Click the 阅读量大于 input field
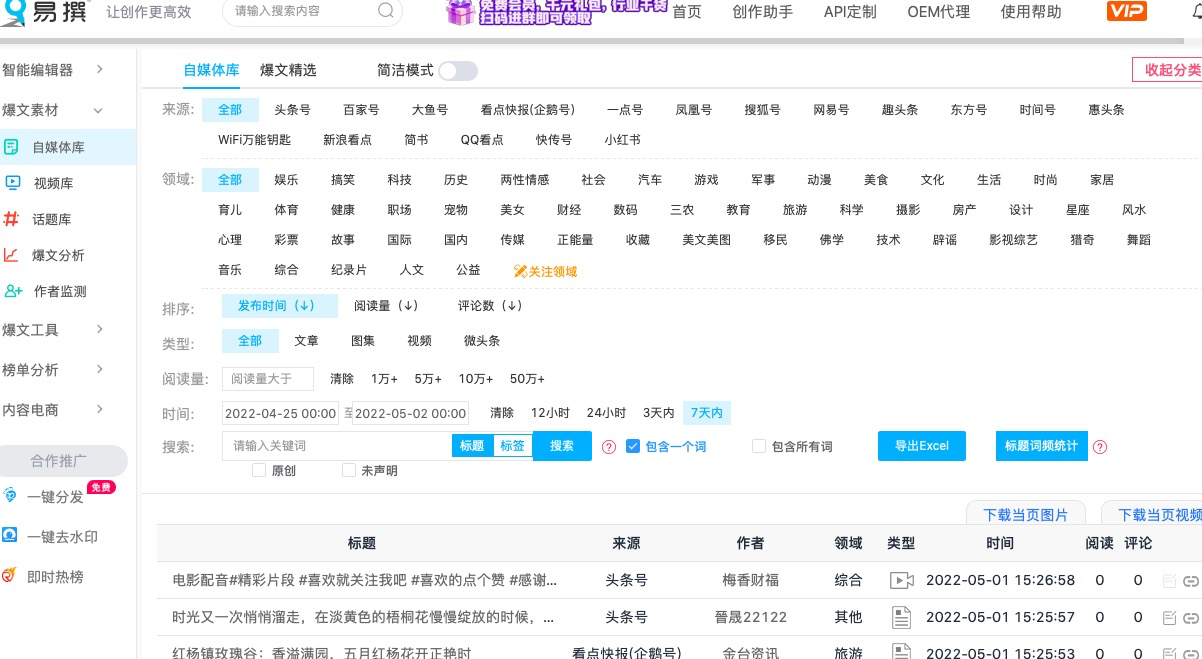Viewport: 1202px width, 659px height. (x=268, y=379)
